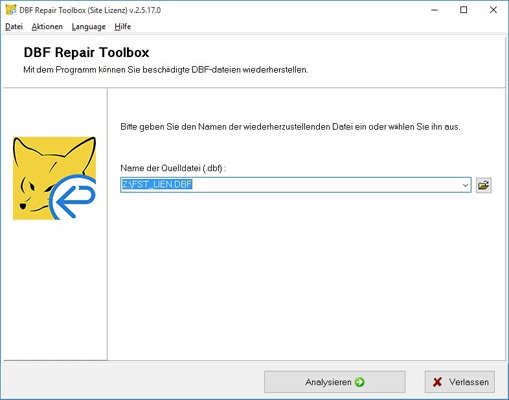Viewport: 509px width, 400px height.
Task: Click the 'Name der Quelldatei (.dbf)' label
Action: [173, 168]
